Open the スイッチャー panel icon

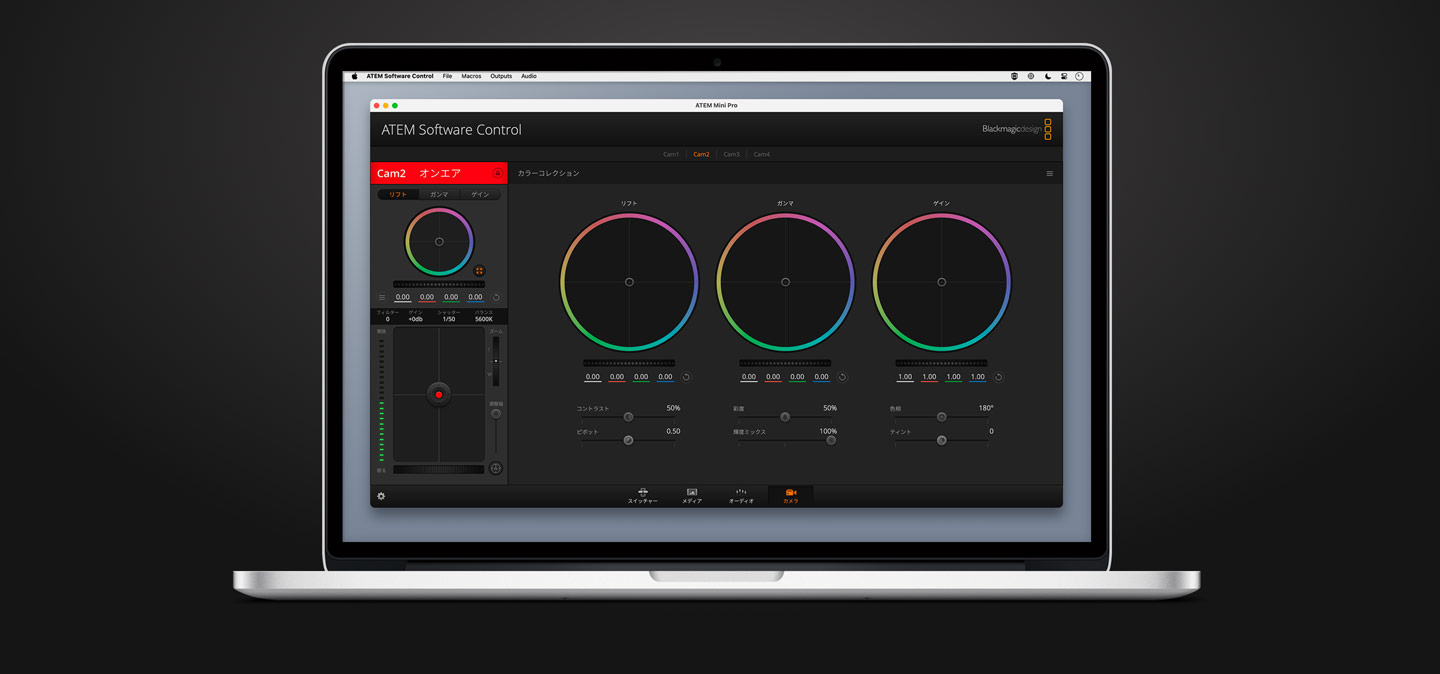tap(643, 495)
